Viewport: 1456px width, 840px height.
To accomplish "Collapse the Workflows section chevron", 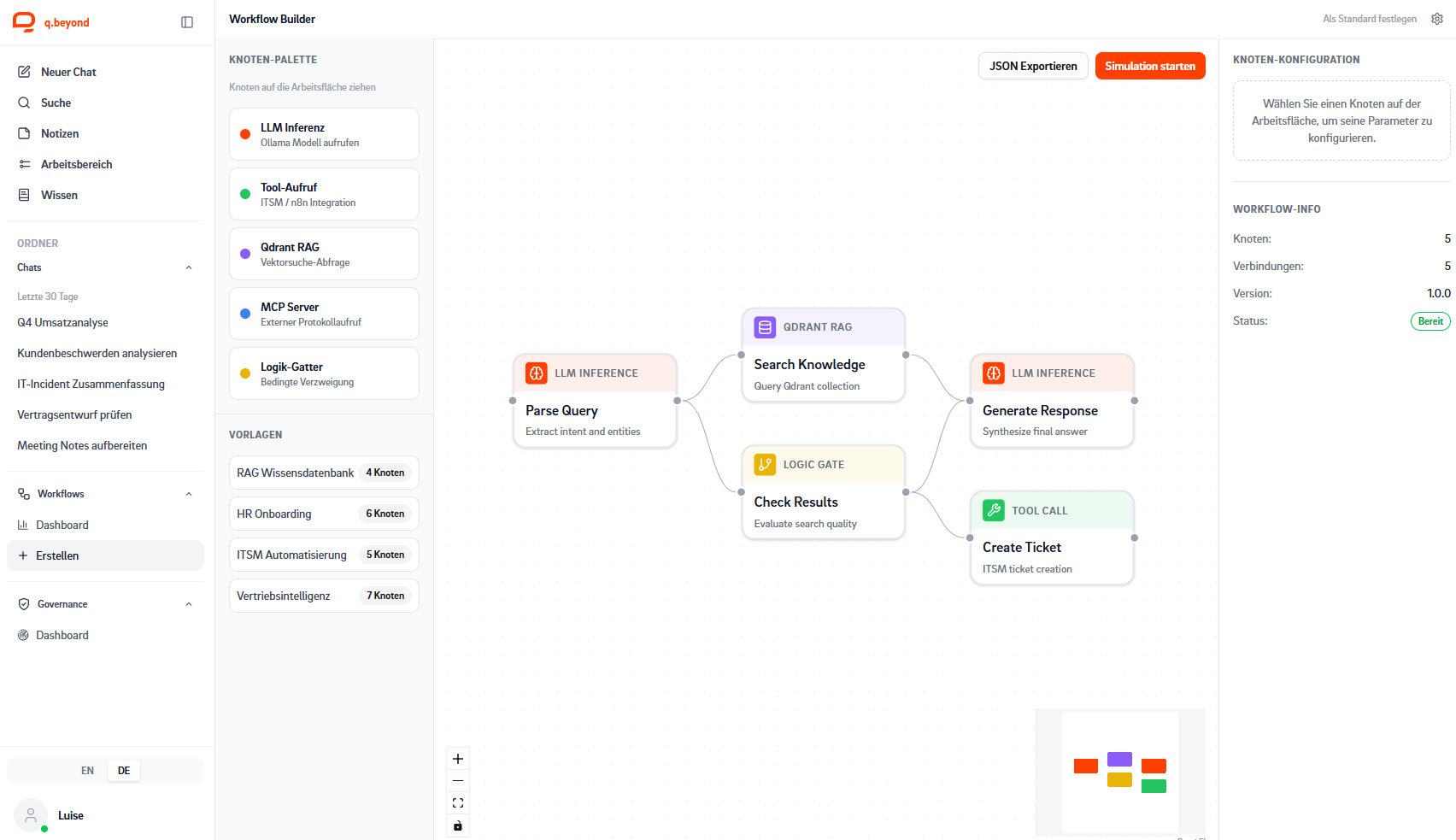I will click(189, 494).
